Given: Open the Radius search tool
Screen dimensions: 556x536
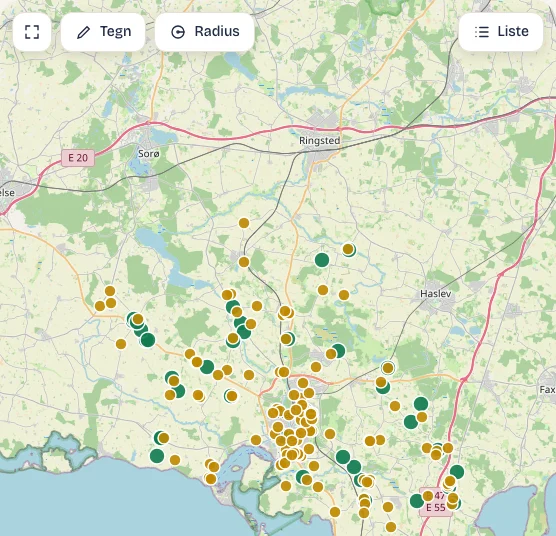Looking at the screenshot, I should click(x=205, y=32).
